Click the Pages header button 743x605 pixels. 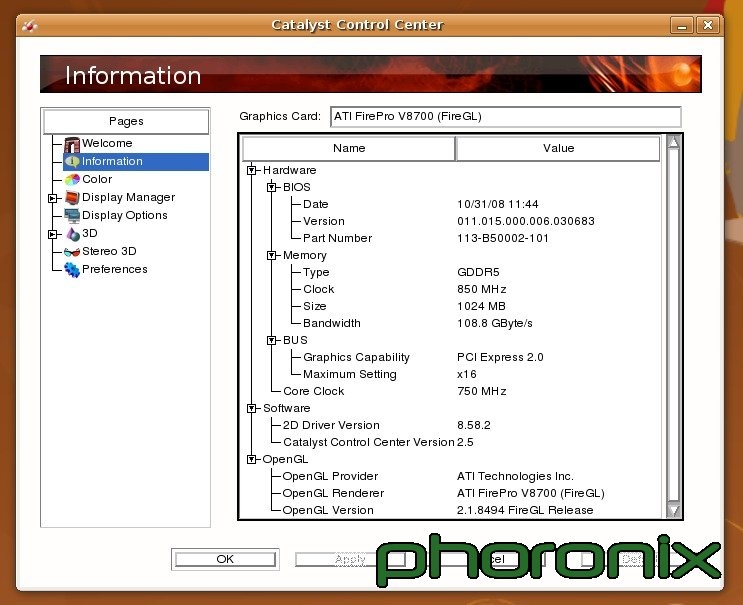pos(126,121)
